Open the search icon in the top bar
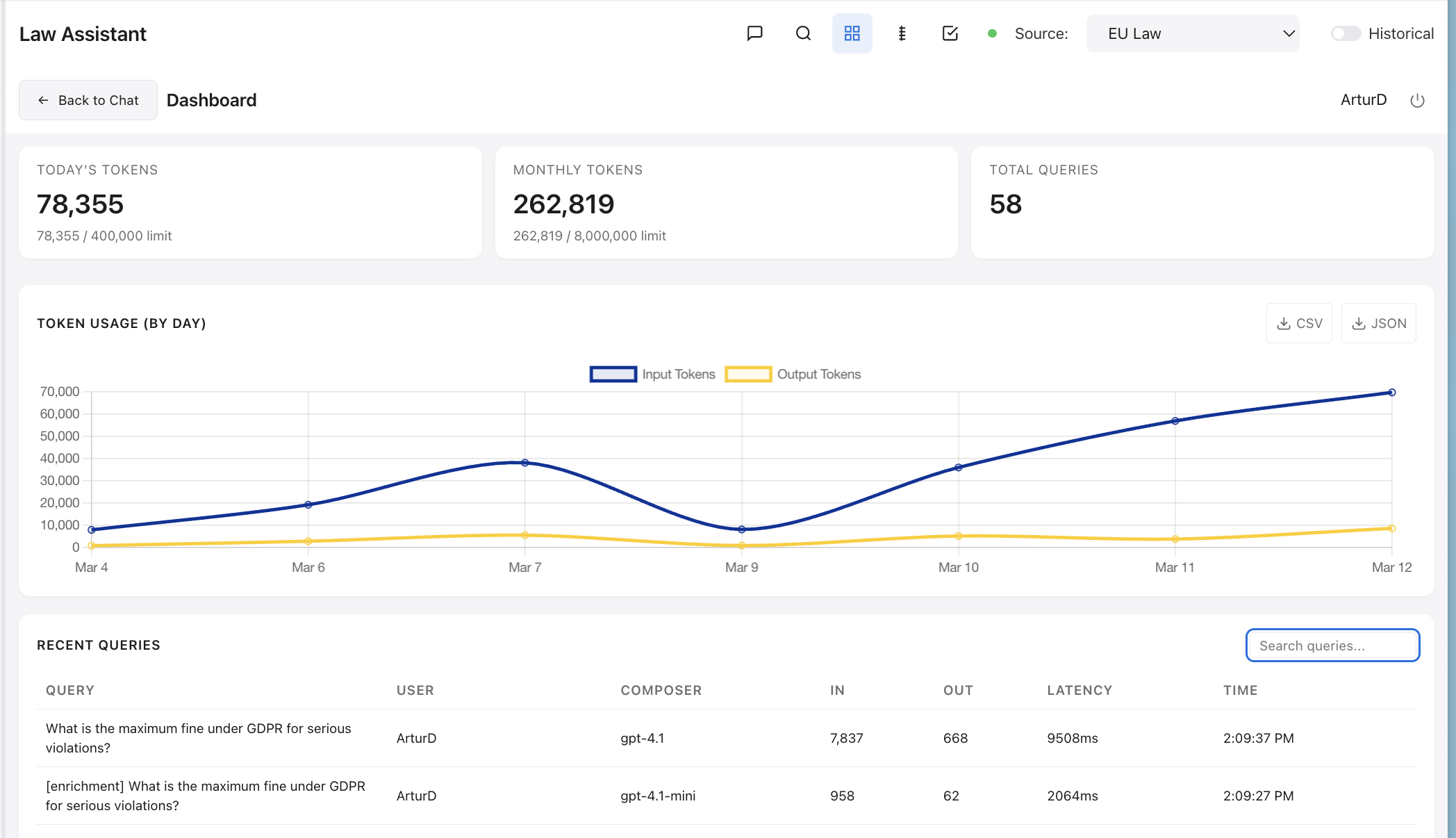Viewport: 1456px width, 838px height. [x=803, y=33]
